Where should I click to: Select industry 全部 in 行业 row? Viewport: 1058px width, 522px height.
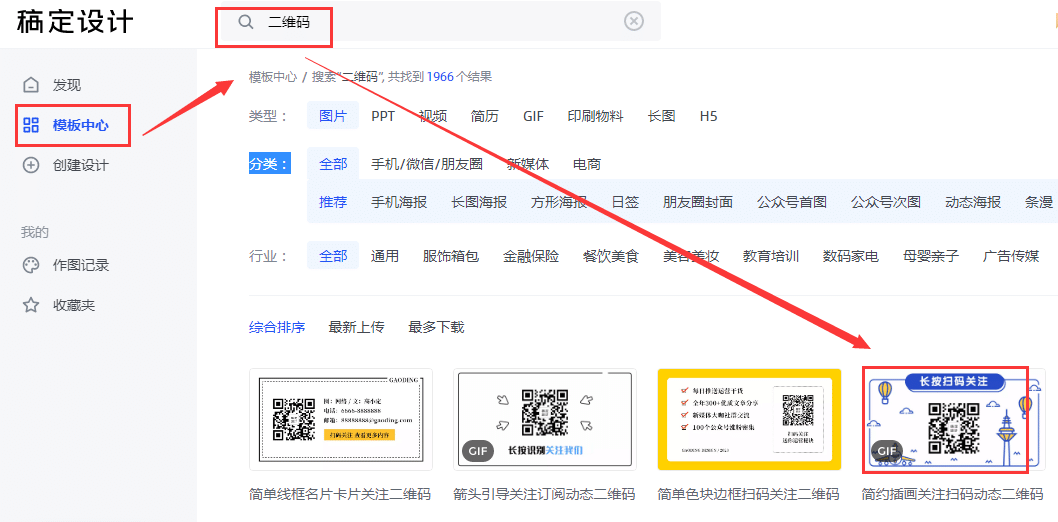[x=333, y=256]
